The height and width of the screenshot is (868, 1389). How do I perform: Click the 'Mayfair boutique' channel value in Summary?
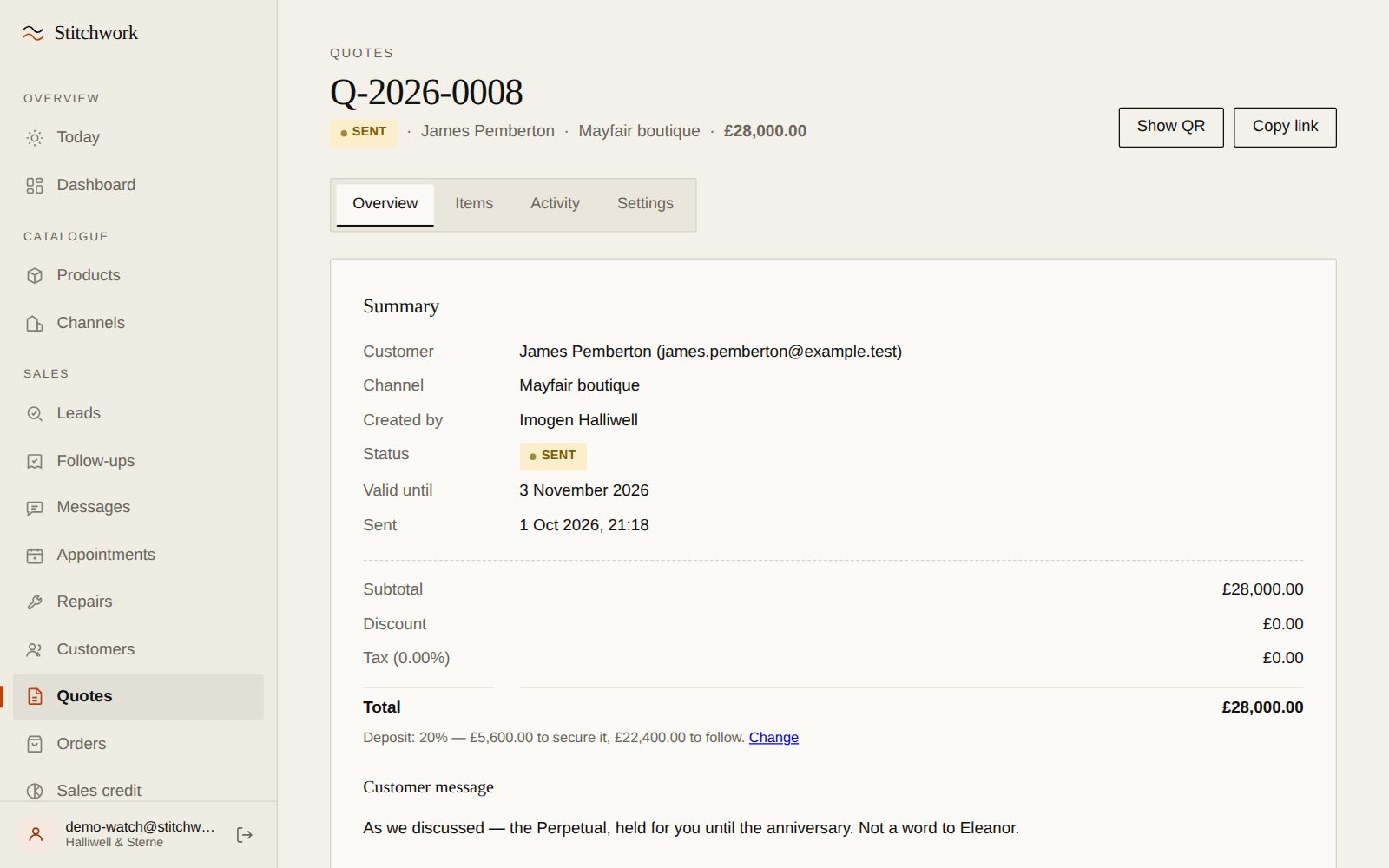[x=579, y=385]
